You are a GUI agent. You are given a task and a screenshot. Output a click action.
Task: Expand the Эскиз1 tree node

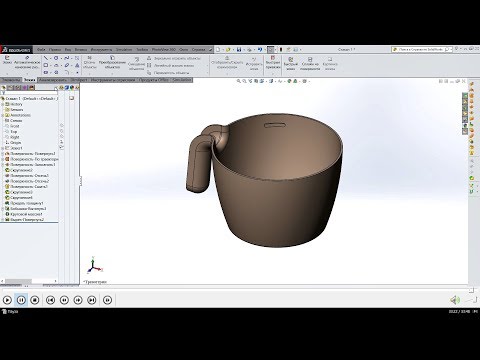tap(3, 148)
